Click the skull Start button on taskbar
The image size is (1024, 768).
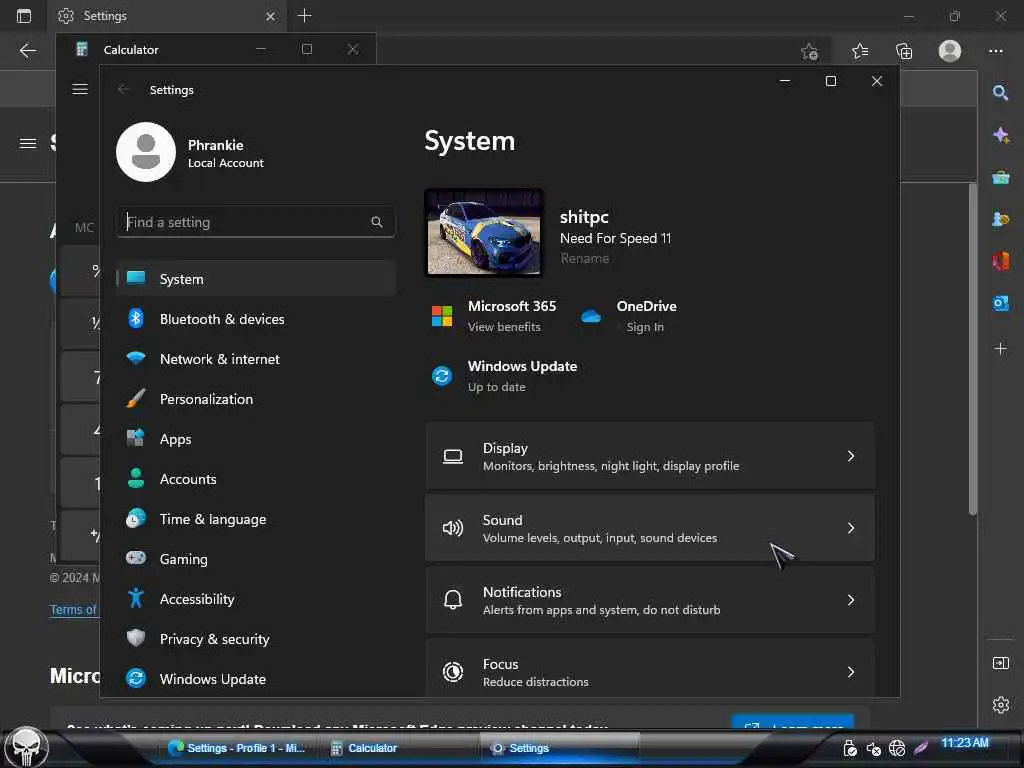pyautogui.click(x=26, y=746)
